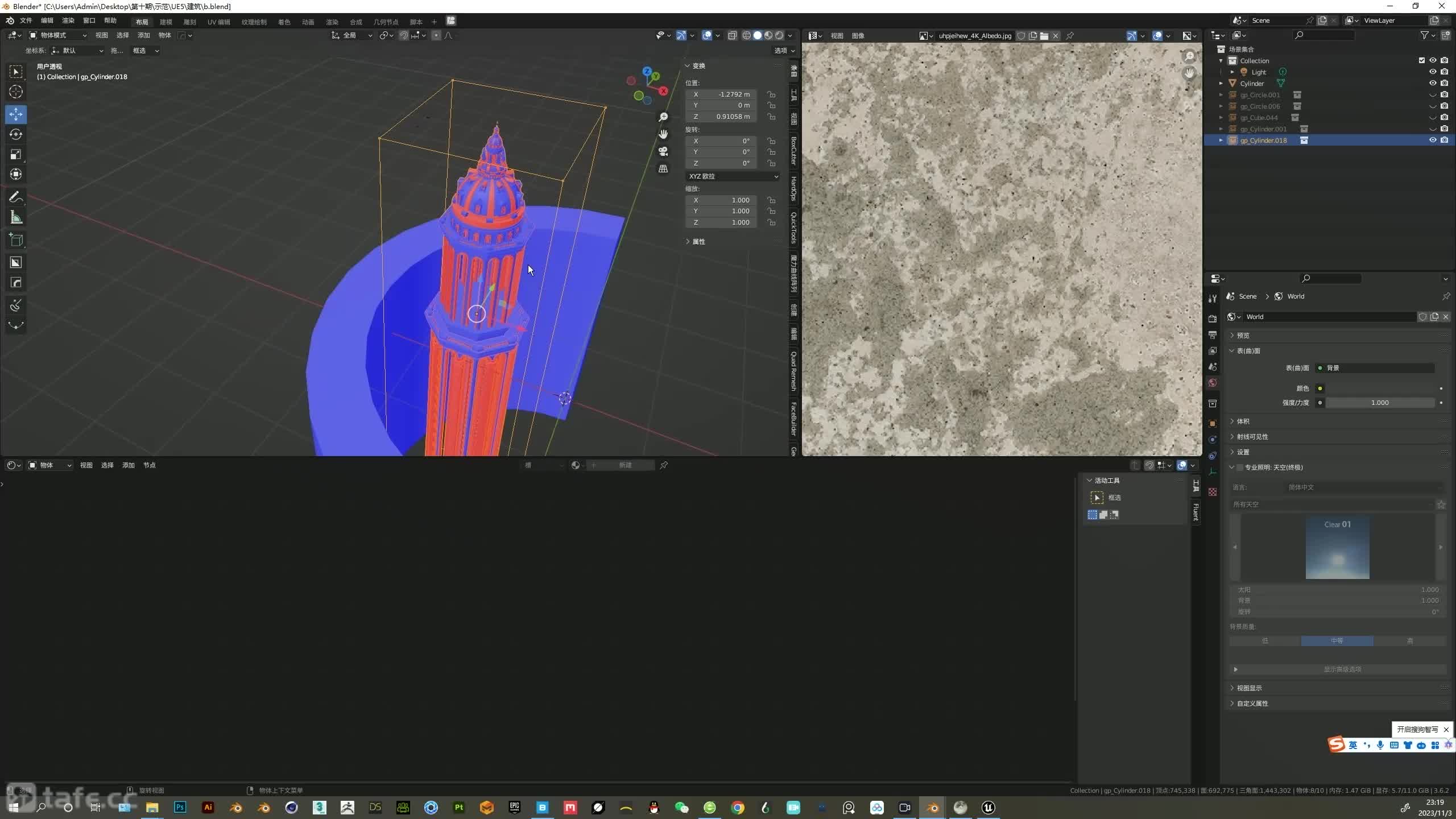Viewport: 1456px width, 819px height.
Task: Open the 渲染 menu in top bar
Action: 68,20
